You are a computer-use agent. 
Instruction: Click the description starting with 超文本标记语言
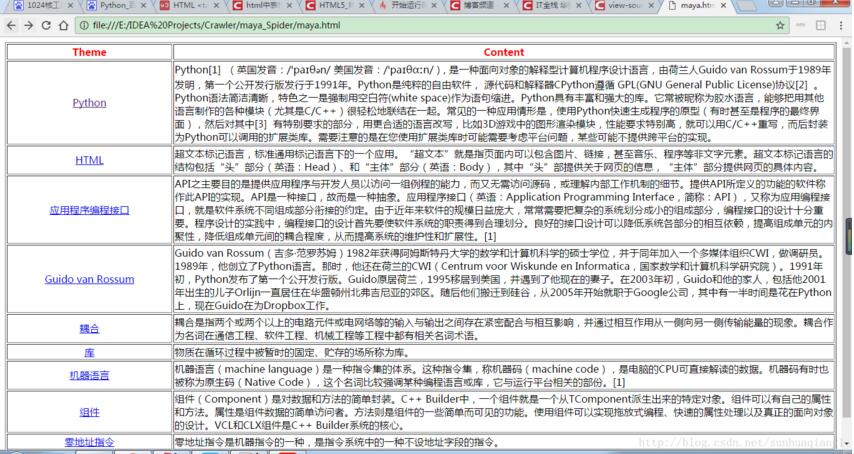504,161
